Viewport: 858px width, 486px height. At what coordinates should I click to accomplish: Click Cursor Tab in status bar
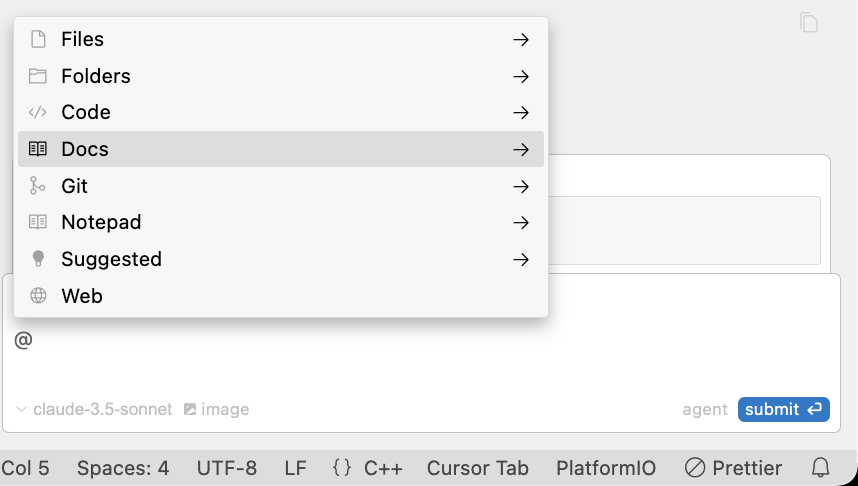click(477, 468)
